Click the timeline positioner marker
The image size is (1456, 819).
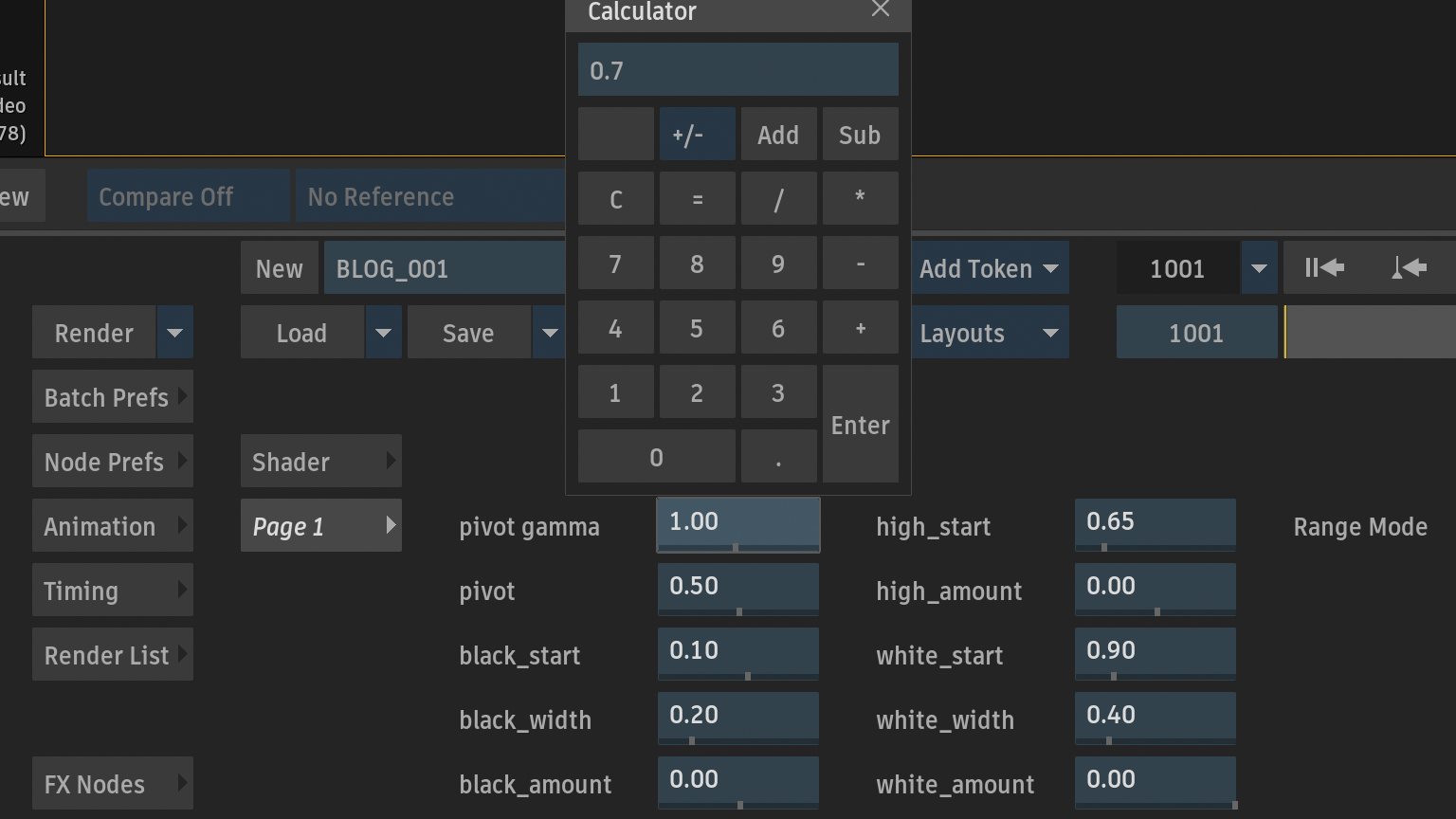(1285, 332)
